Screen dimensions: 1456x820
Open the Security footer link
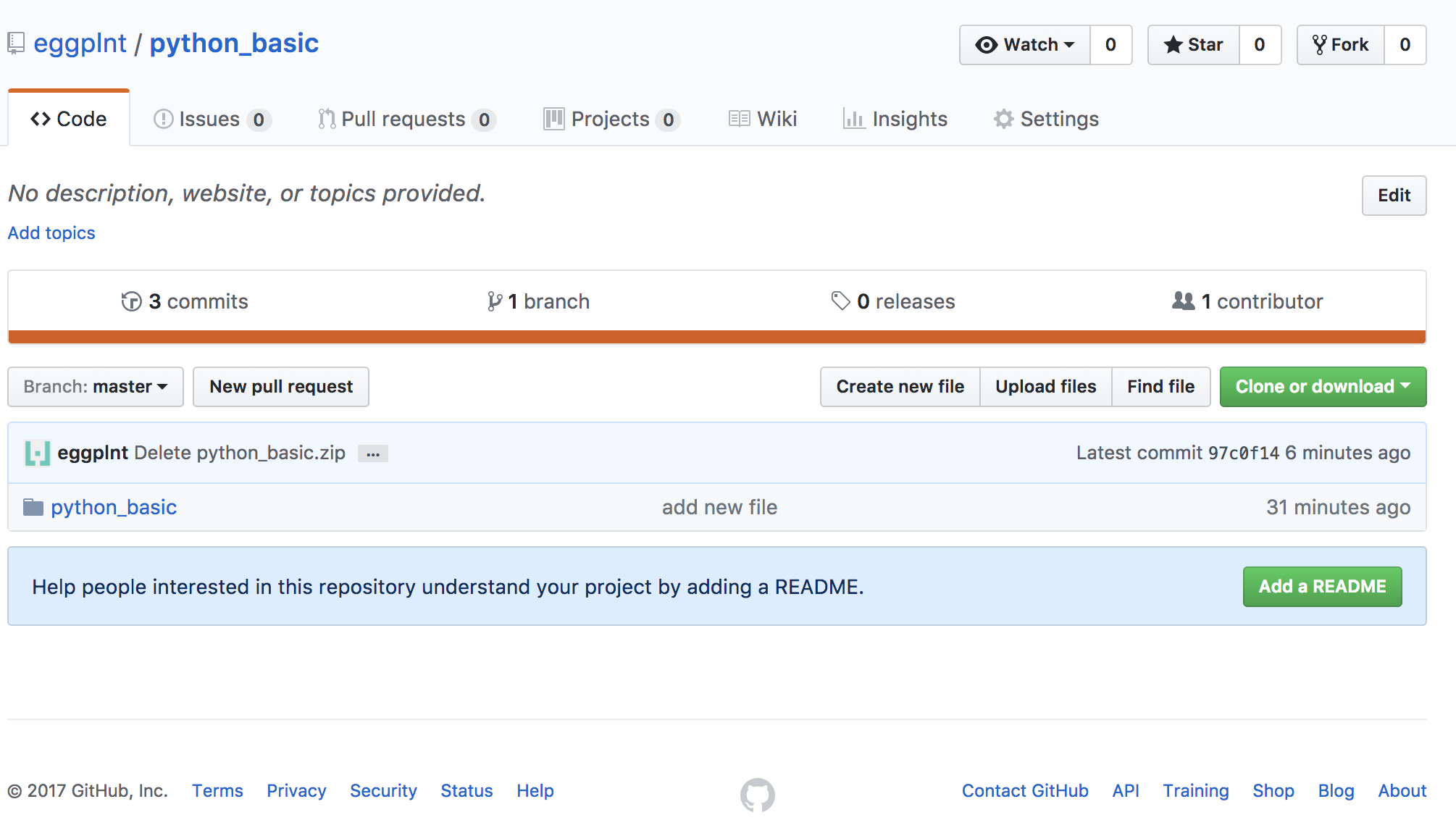click(x=383, y=791)
